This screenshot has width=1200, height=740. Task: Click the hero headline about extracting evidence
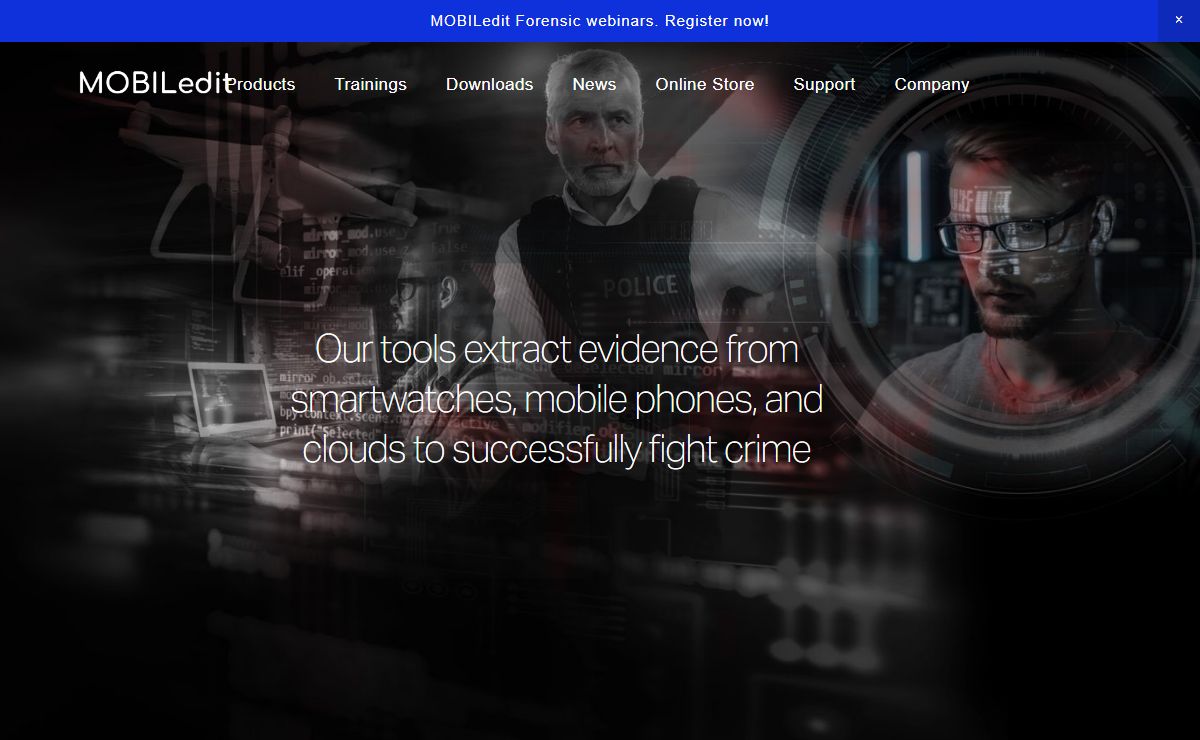click(556, 399)
